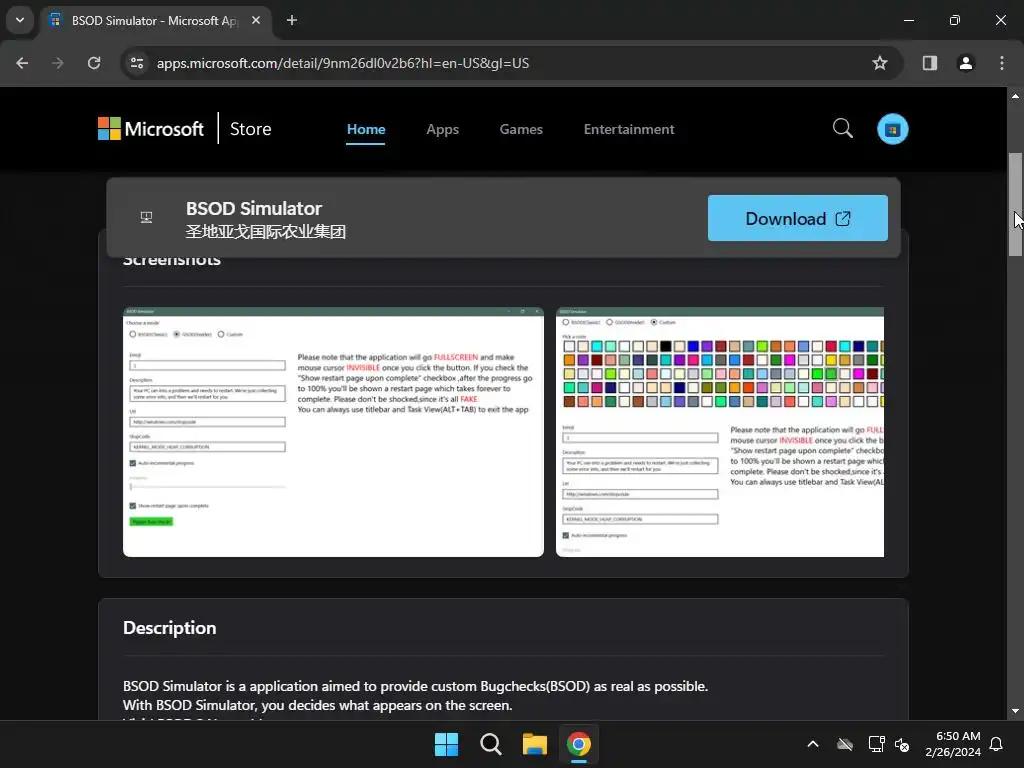Viewport: 1024px width, 768px height.
Task: Close the BSOD Simulator tab
Action: 256,20
